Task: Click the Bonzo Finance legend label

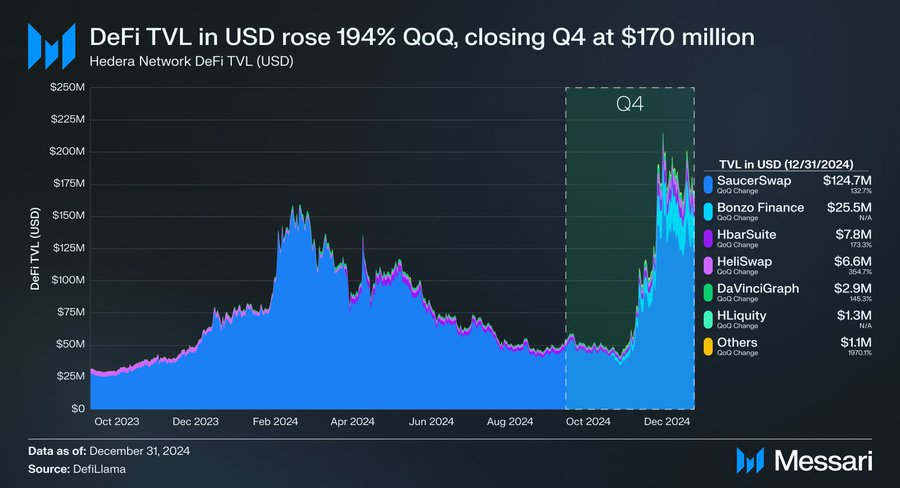Action: click(761, 208)
